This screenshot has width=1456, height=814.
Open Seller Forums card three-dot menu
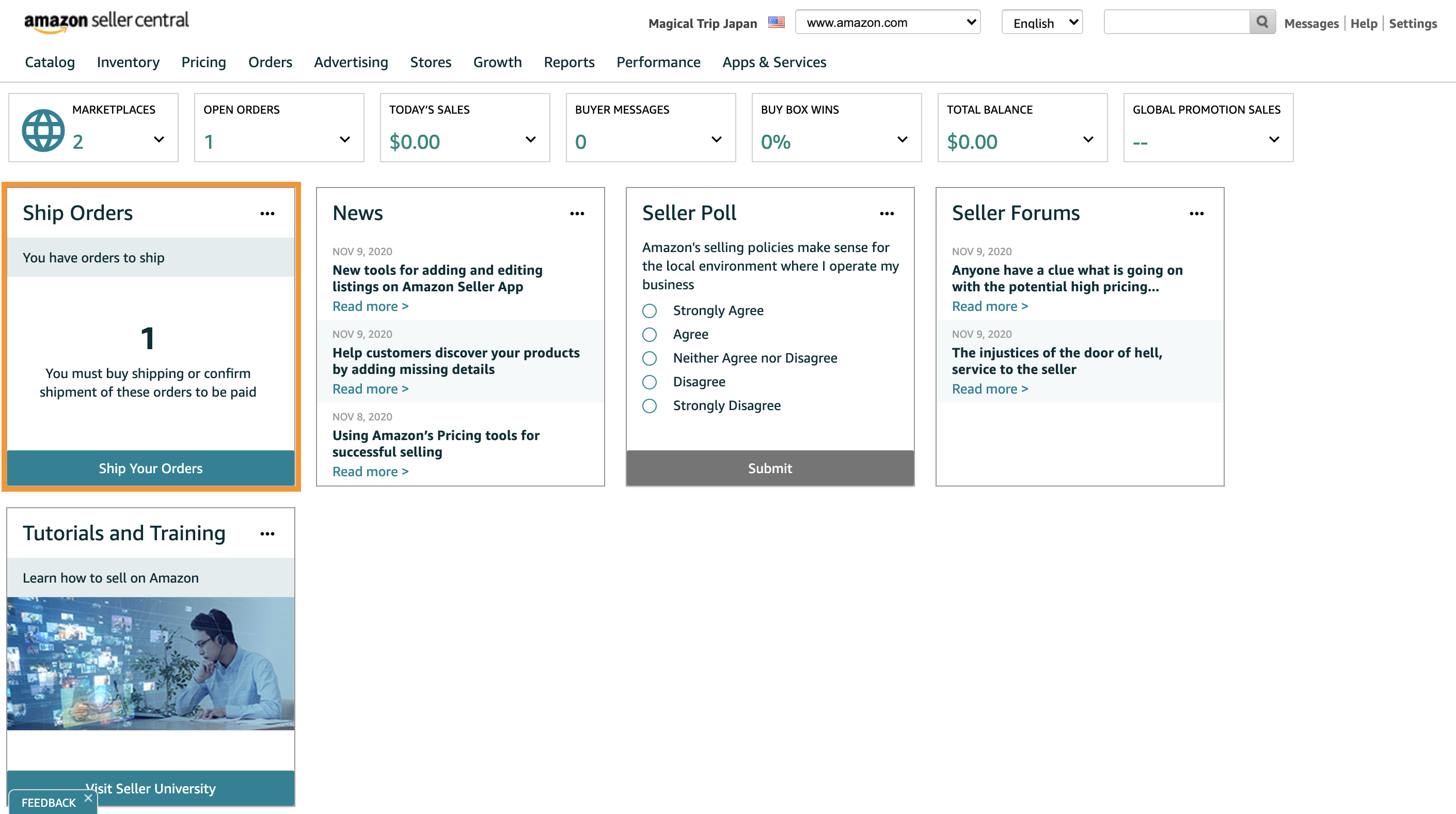(x=1197, y=214)
